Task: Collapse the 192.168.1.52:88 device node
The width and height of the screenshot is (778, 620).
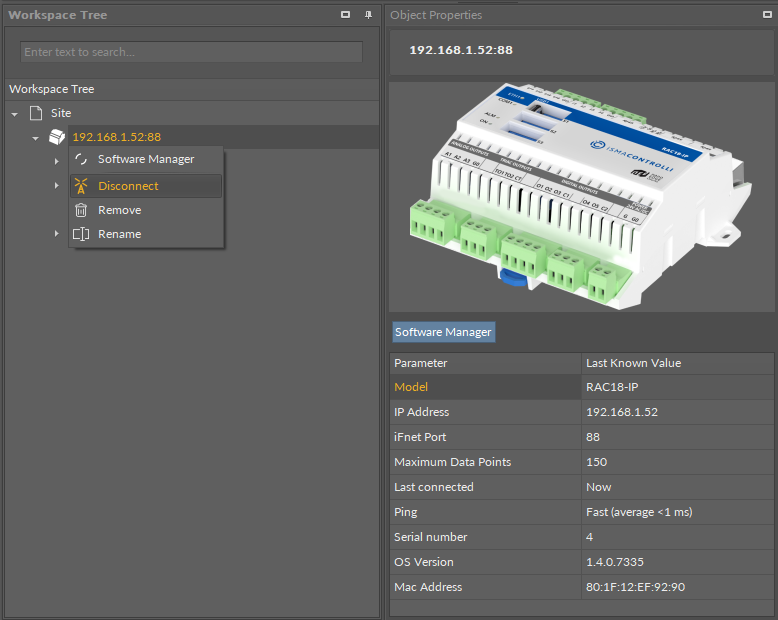Action: [x=35, y=138]
